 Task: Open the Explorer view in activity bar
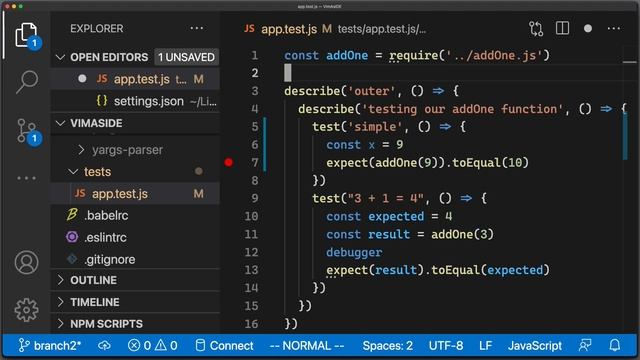pos(27,36)
